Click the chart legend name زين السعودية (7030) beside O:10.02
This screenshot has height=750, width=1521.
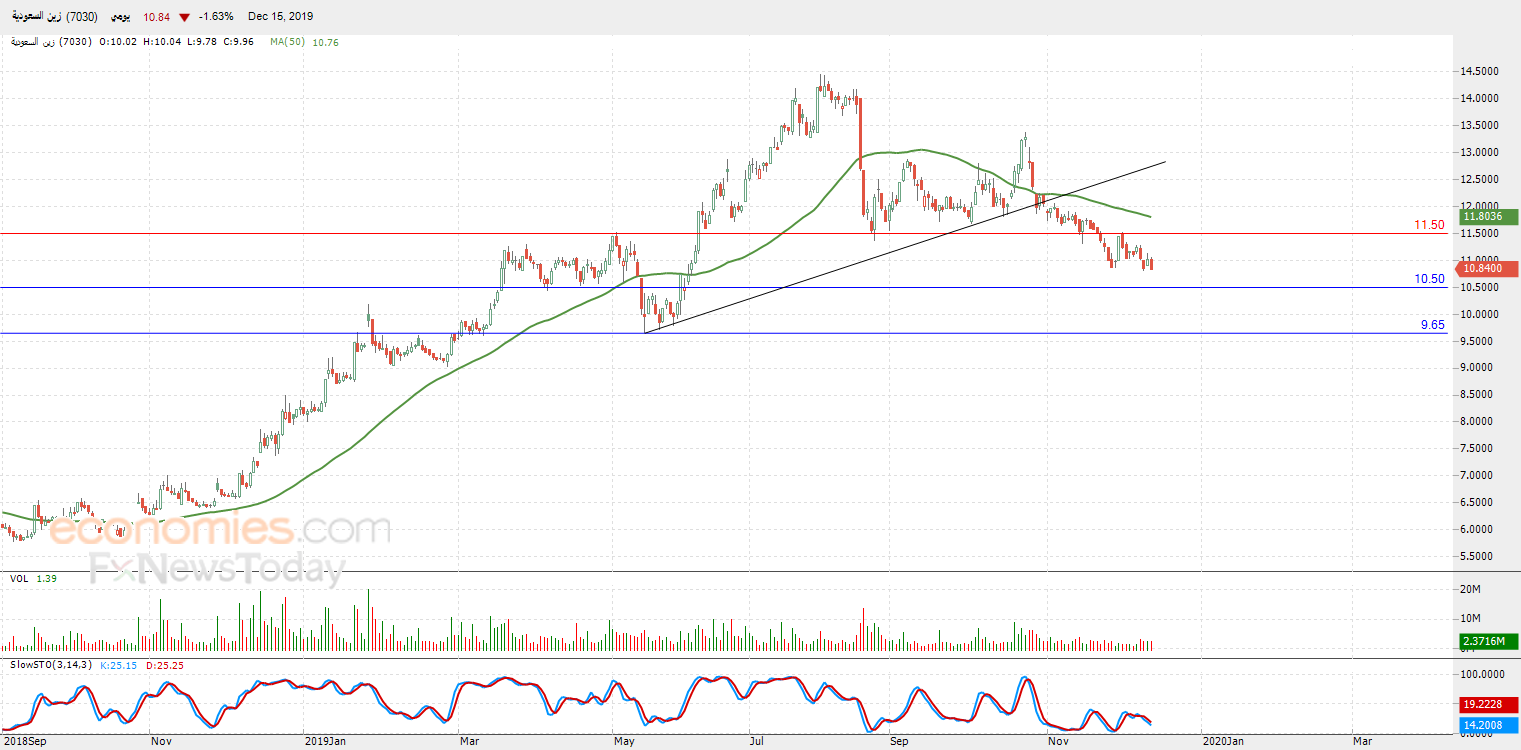tap(52, 43)
